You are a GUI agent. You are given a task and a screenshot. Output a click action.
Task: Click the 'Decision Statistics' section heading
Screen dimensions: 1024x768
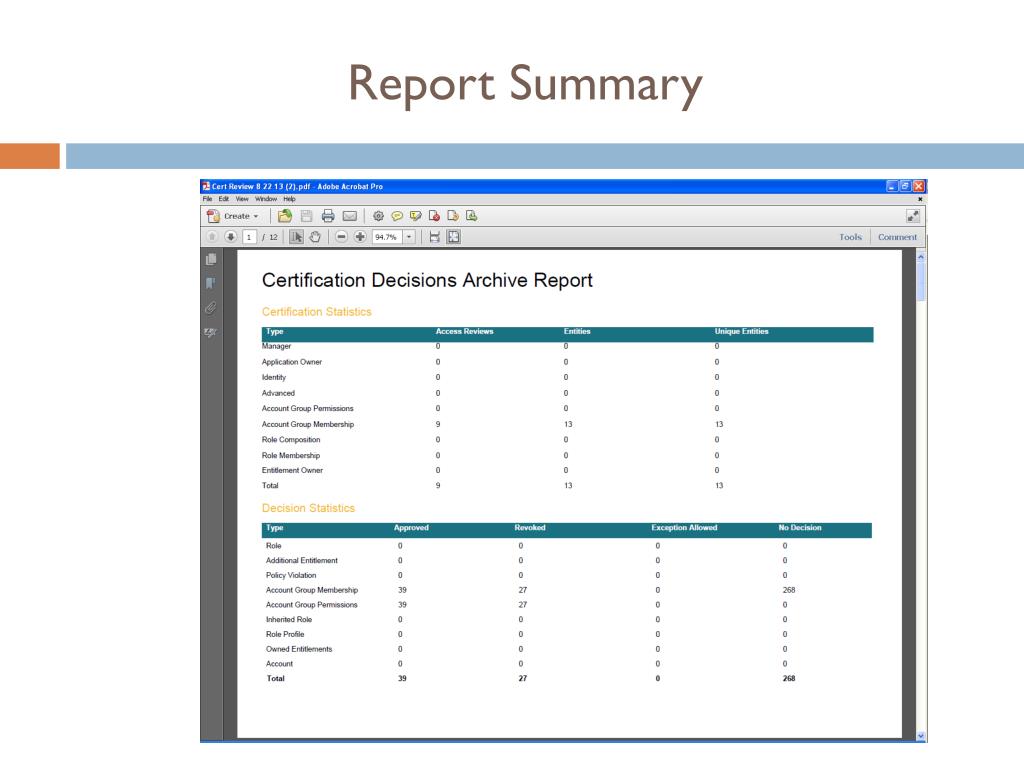[x=308, y=508]
